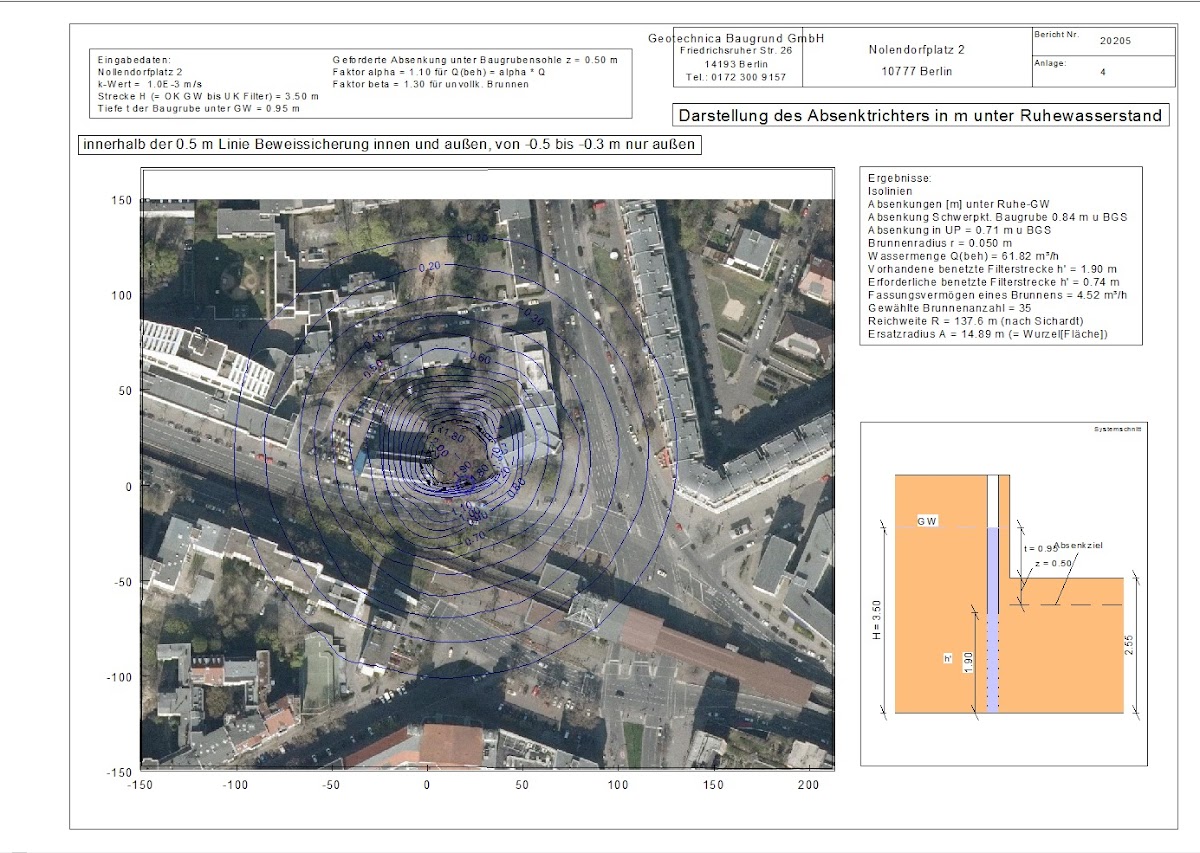Image resolution: width=1200 pixels, height=853 pixels.
Task: Click the 'Geotechnica Baugrund GmbH' company name
Action: click(735, 38)
